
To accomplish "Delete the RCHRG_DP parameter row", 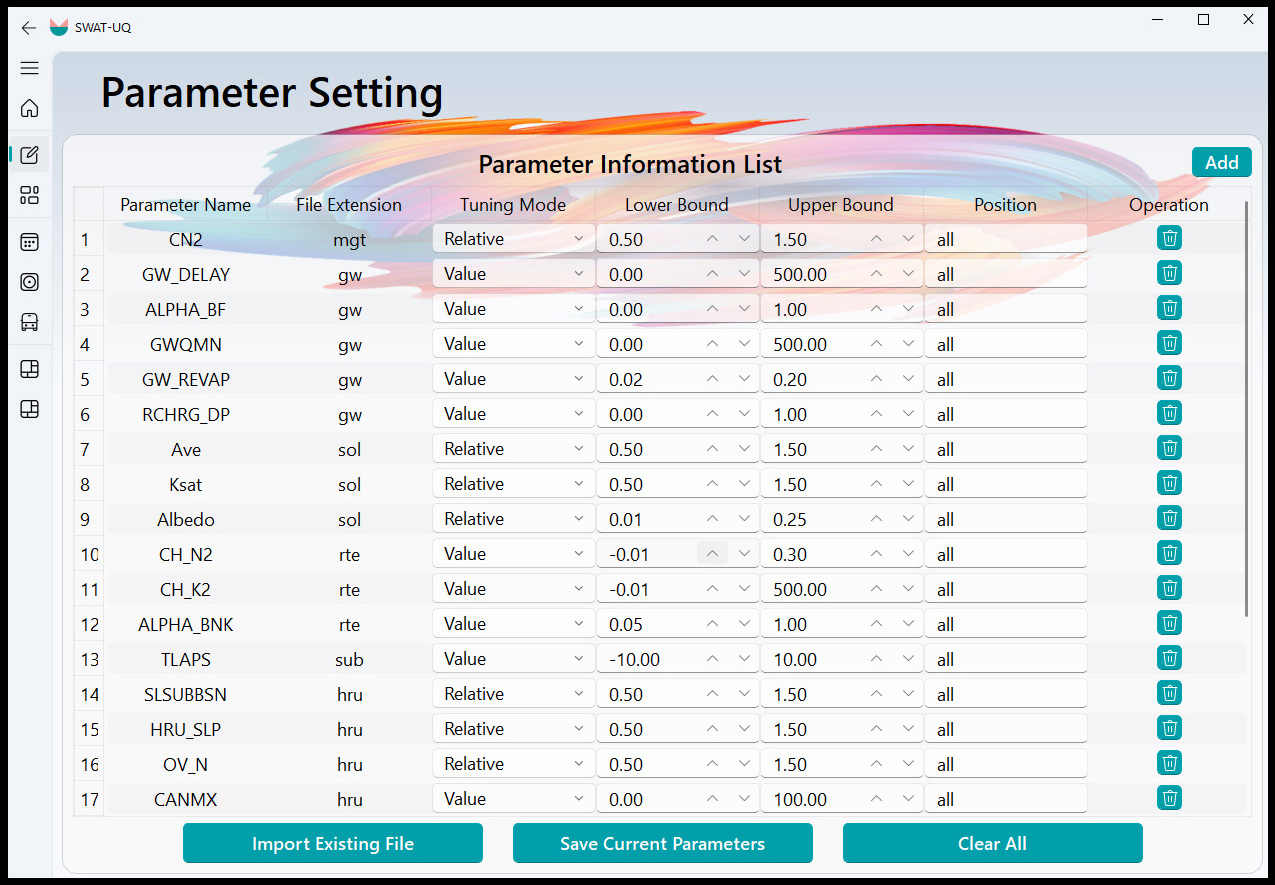I will (x=1169, y=413).
